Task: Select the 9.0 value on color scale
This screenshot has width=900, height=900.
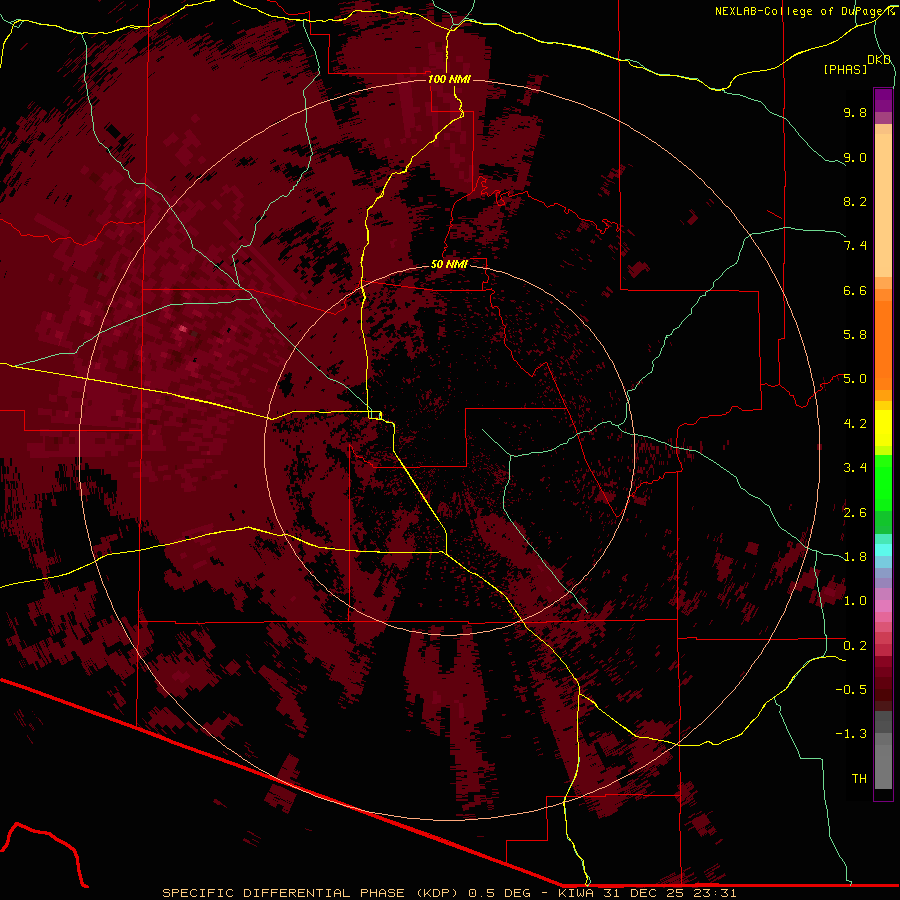Action: (855, 157)
